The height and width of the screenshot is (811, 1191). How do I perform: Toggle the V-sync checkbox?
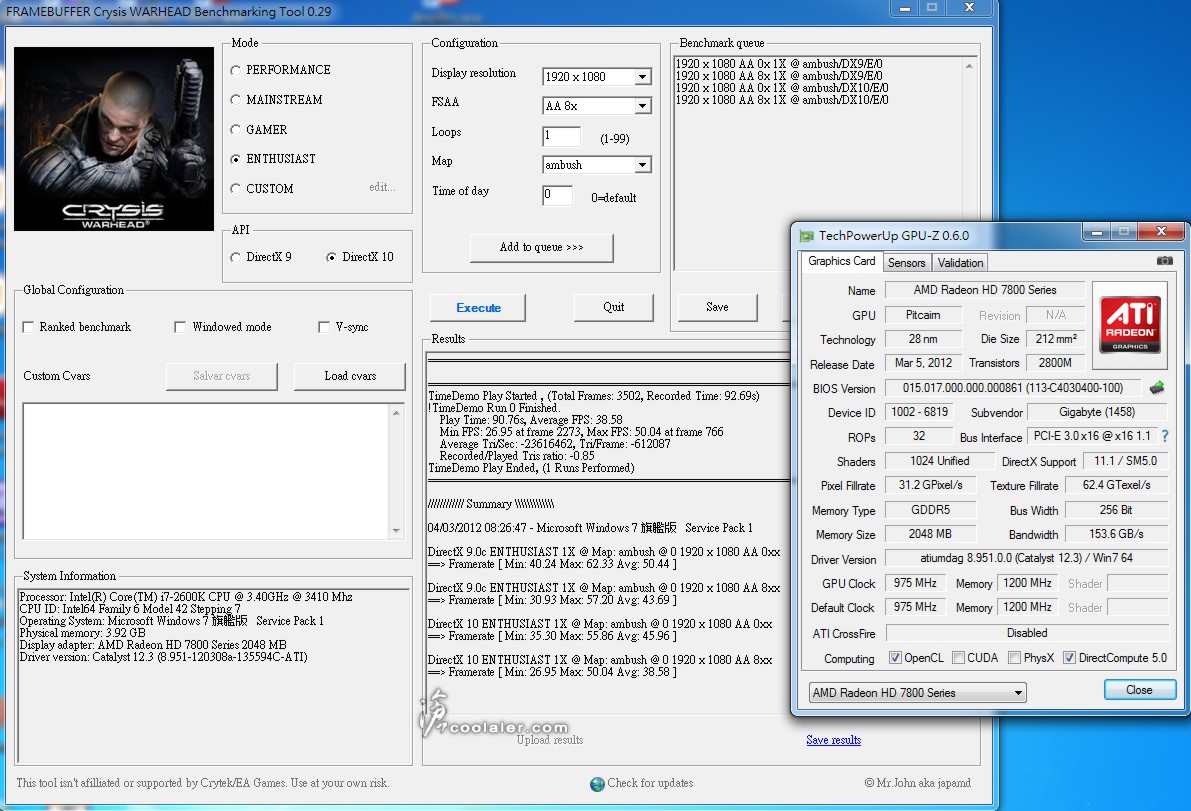[x=324, y=327]
